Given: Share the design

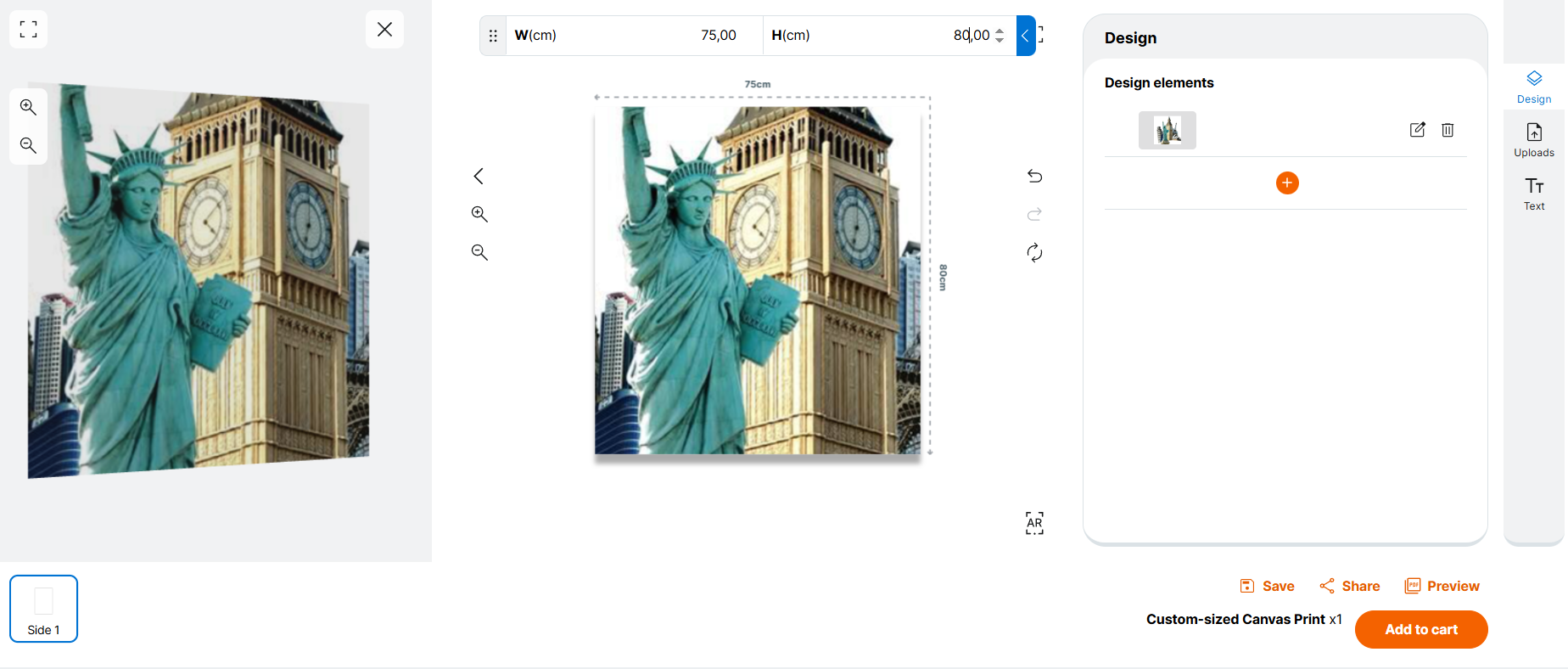Looking at the screenshot, I should (x=1349, y=586).
